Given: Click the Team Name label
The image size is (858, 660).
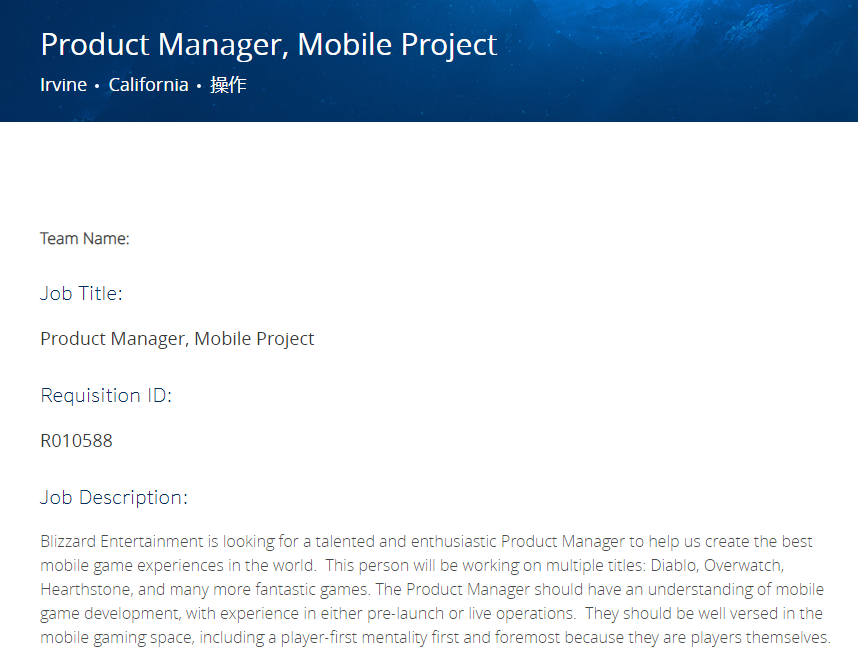Looking at the screenshot, I should (x=85, y=239).
